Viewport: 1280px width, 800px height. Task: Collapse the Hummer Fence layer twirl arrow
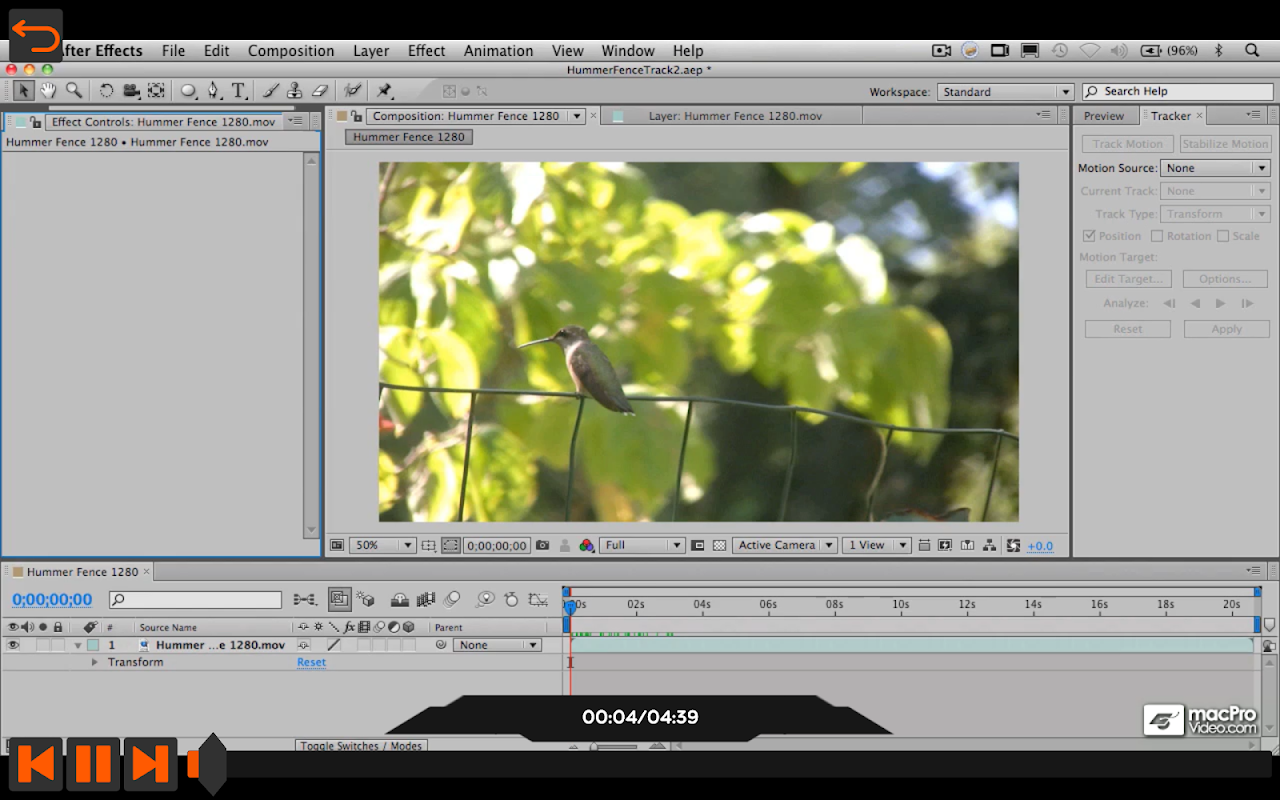pos(78,646)
